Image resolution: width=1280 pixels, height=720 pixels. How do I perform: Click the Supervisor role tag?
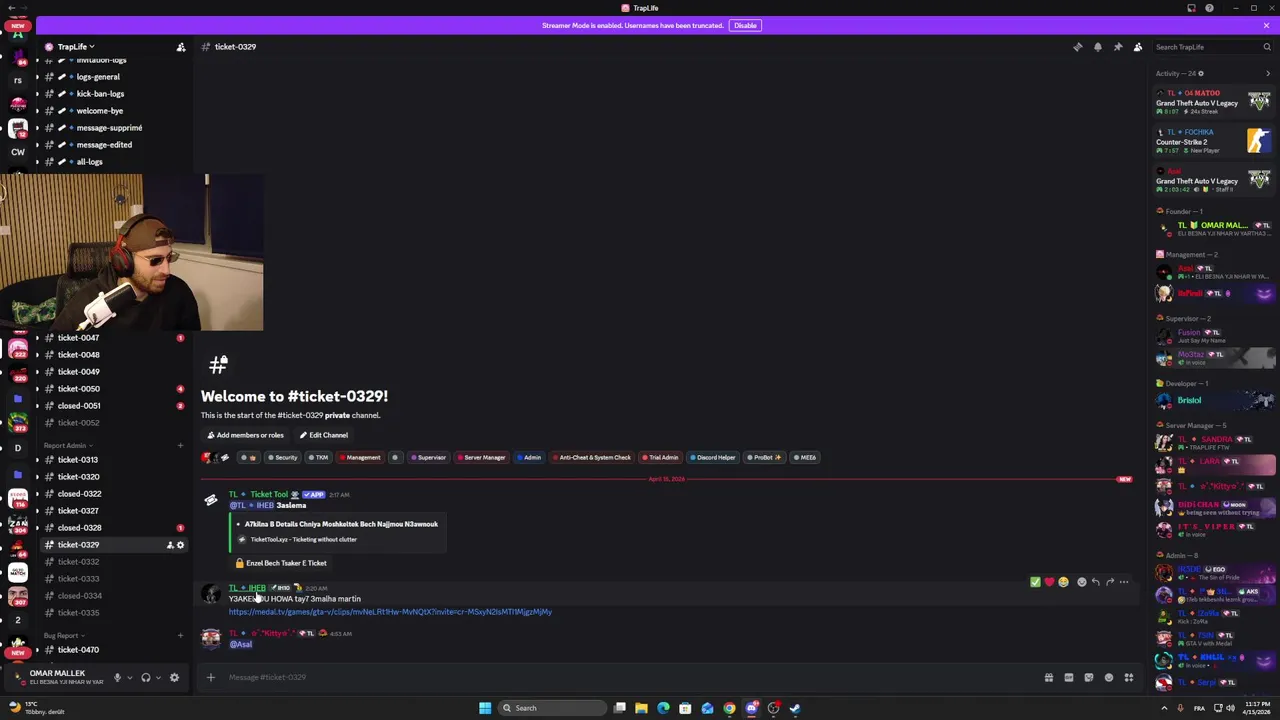(428, 458)
